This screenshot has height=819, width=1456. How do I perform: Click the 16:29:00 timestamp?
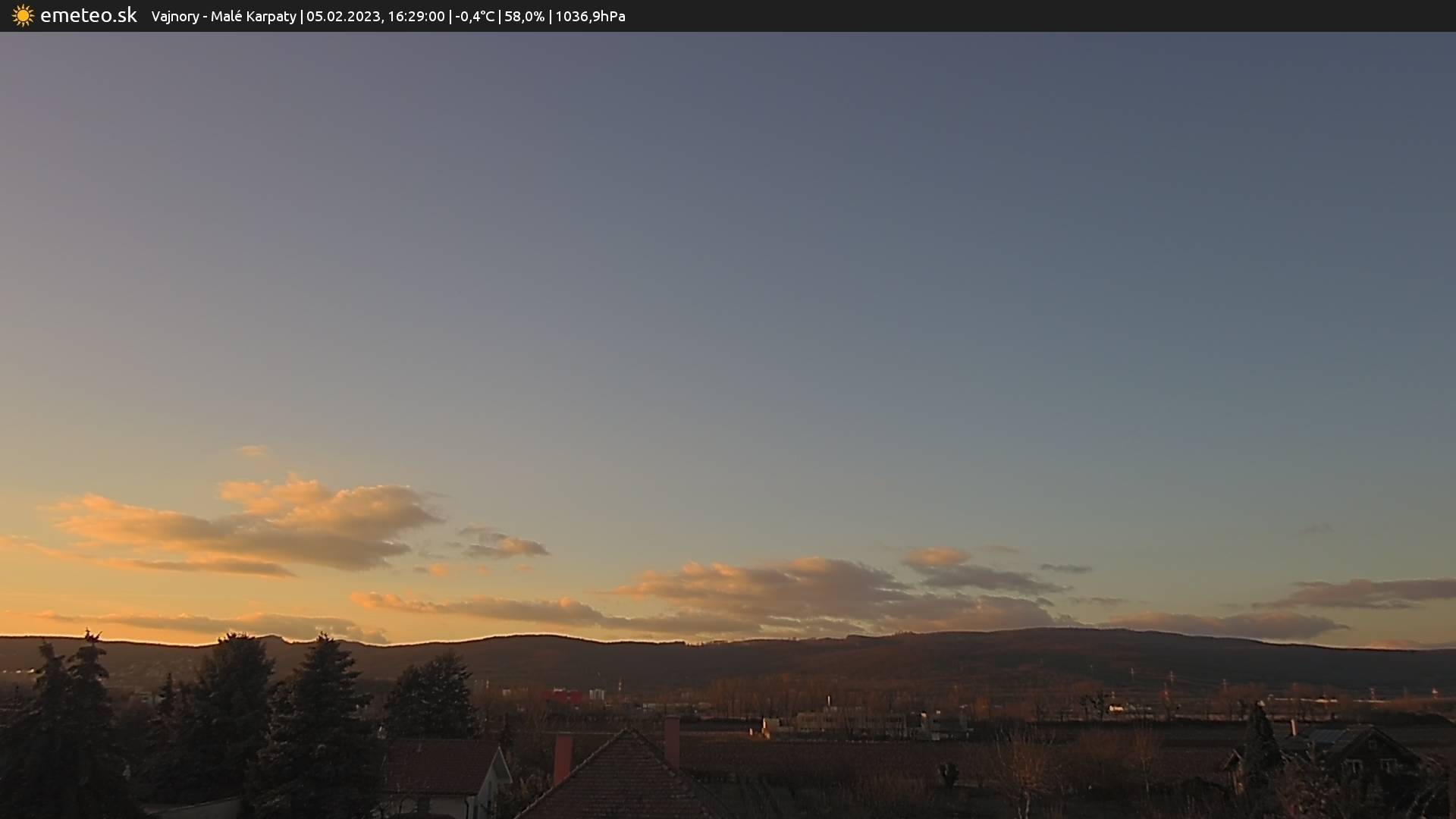[416, 17]
